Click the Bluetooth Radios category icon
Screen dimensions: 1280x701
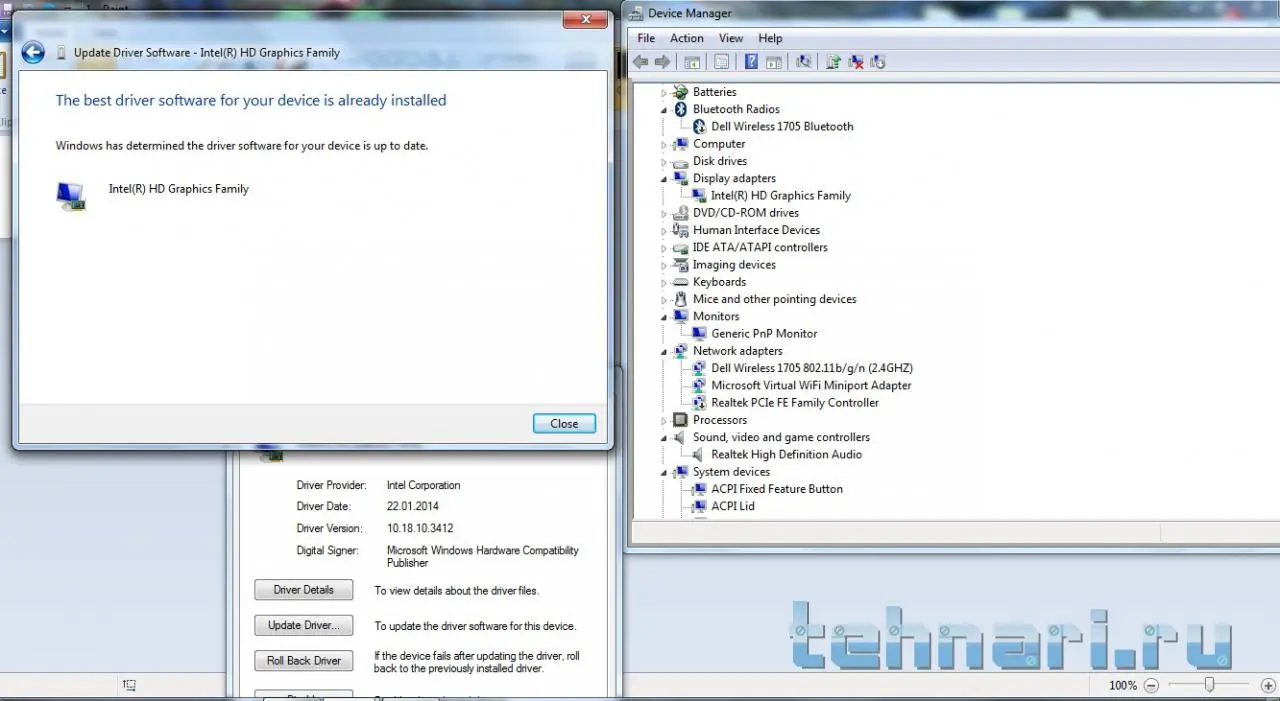[681, 109]
